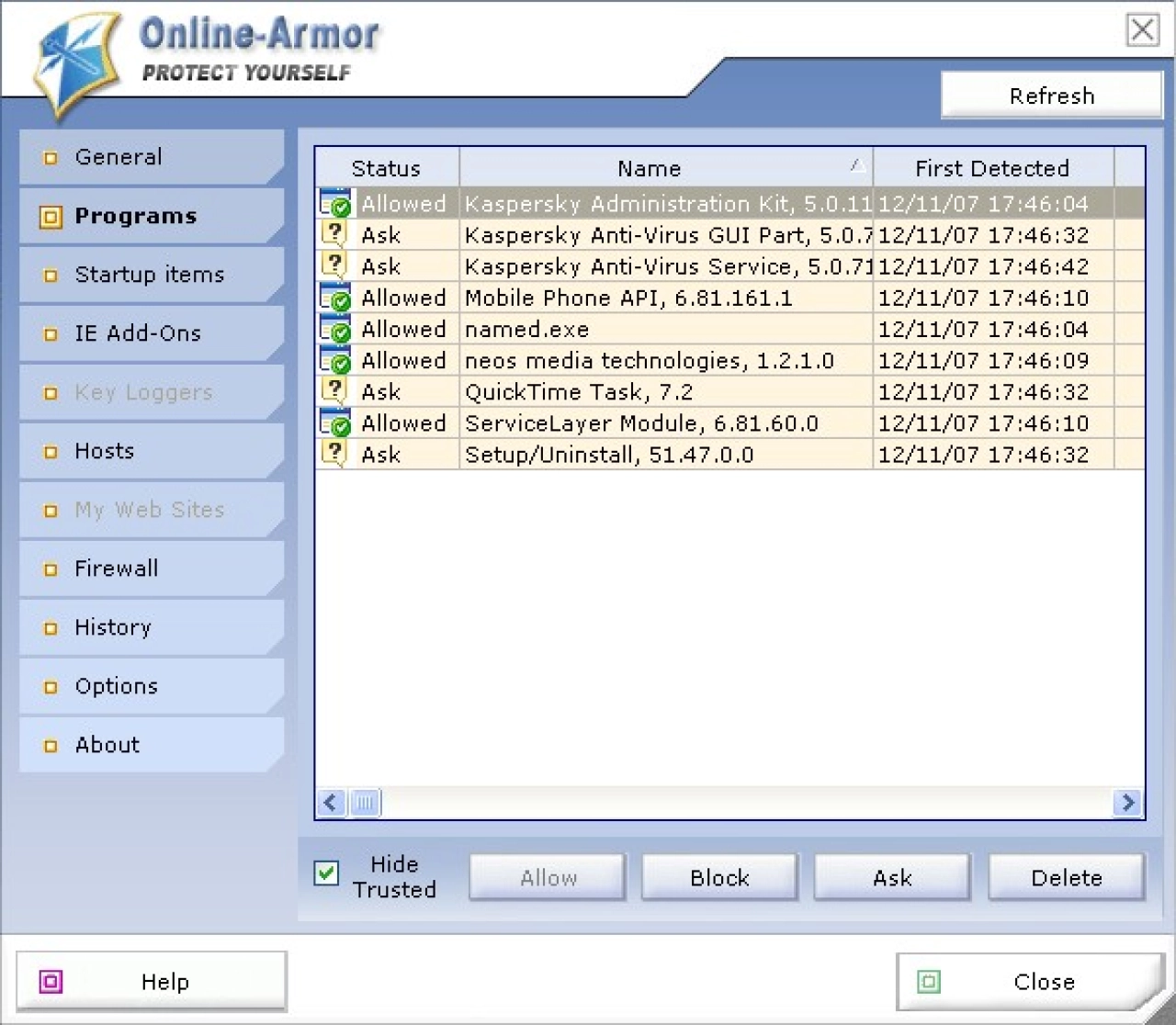Select neos media technologies, 1.2.1.0 row
The image size is (1176, 1025).
click(730, 360)
